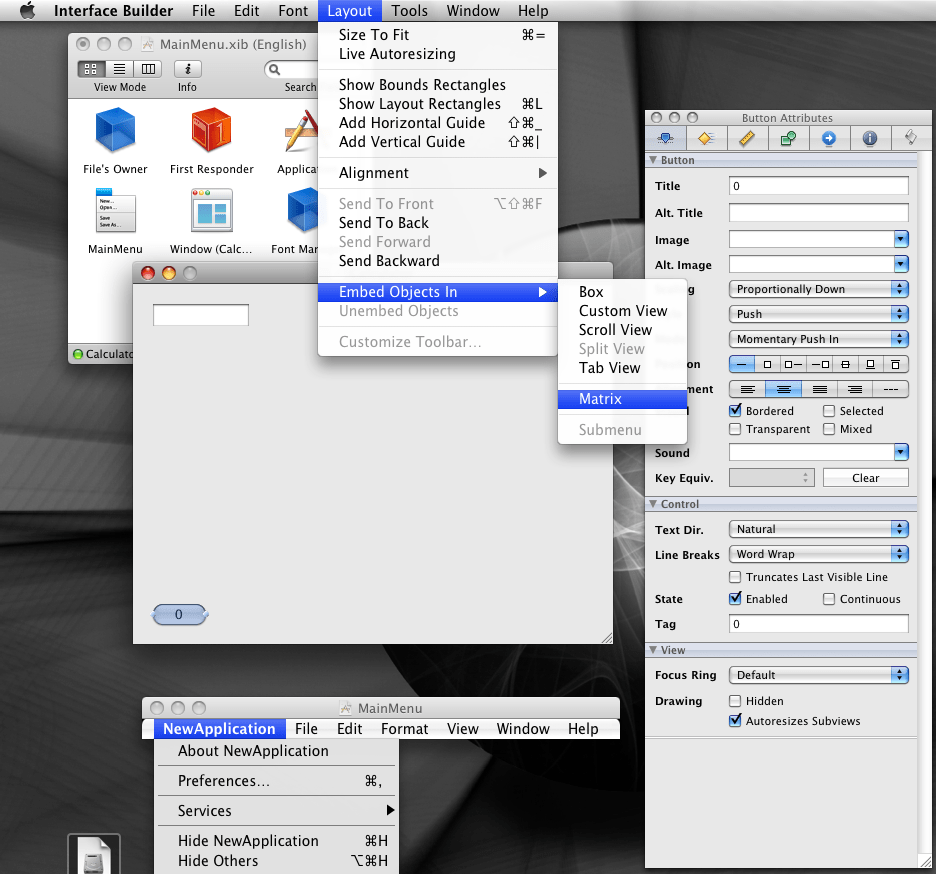Image resolution: width=936 pixels, height=874 pixels.
Task: Open the Alignment submenu
Action: point(438,173)
